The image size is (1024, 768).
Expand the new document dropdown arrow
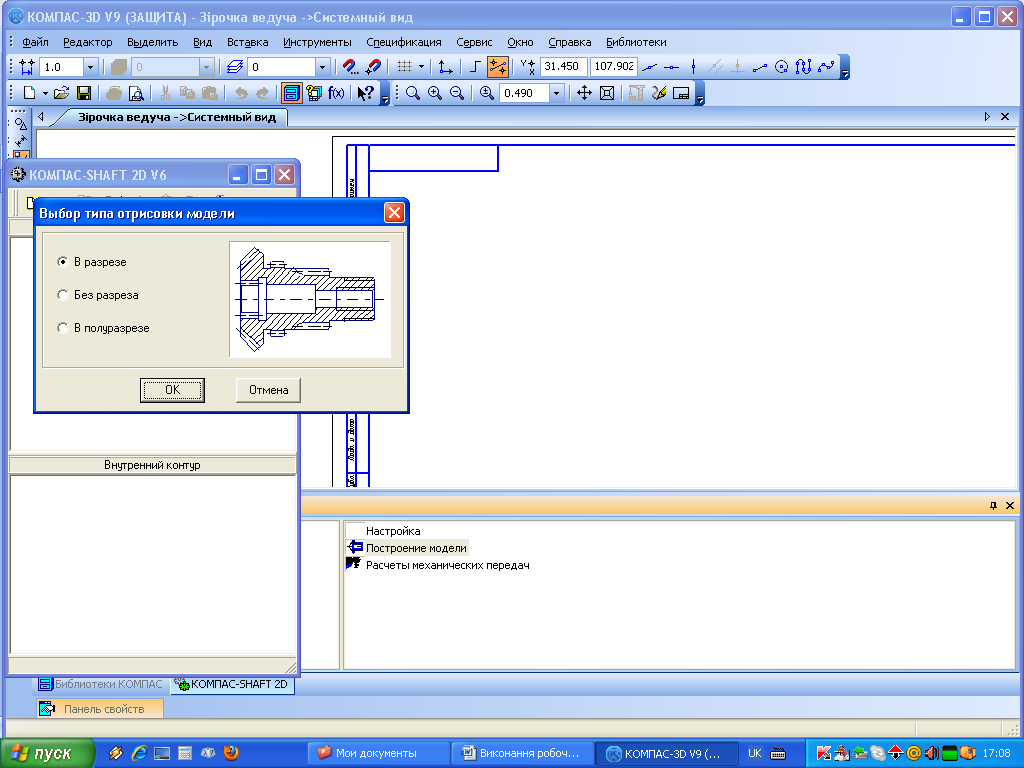point(44,93)
